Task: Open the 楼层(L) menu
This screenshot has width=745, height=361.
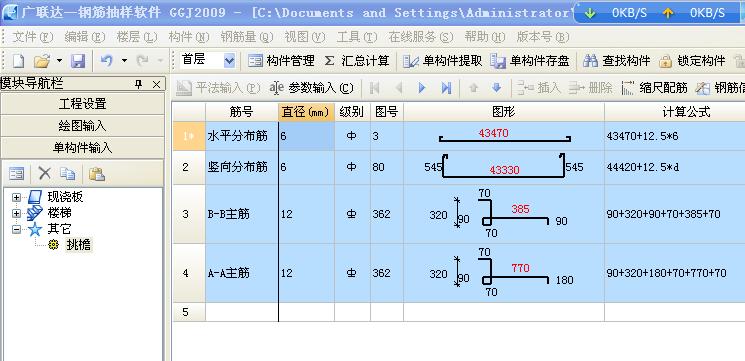Action: tap(137, 37)
